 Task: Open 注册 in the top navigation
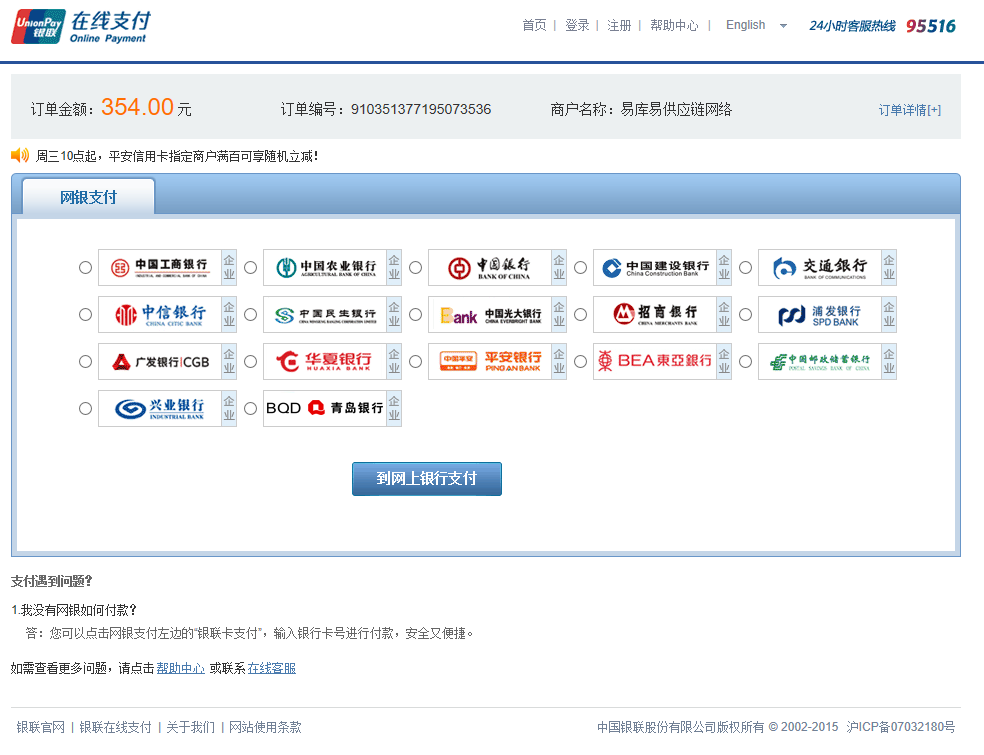click(x=619, y=25)
